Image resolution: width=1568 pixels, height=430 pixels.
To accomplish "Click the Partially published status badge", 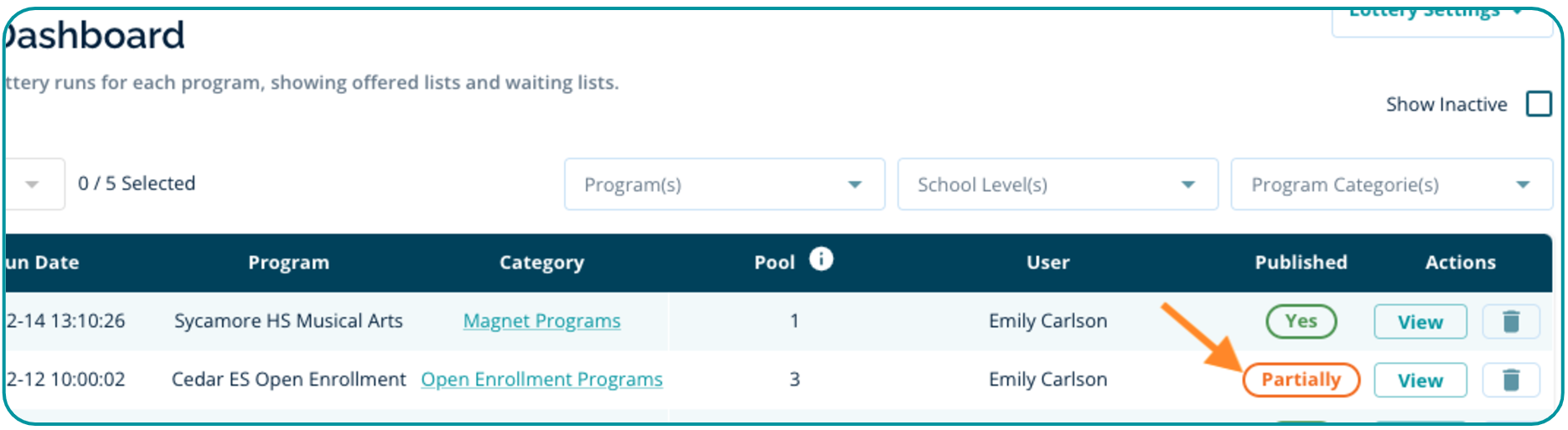I will [x=1301, y=380].
